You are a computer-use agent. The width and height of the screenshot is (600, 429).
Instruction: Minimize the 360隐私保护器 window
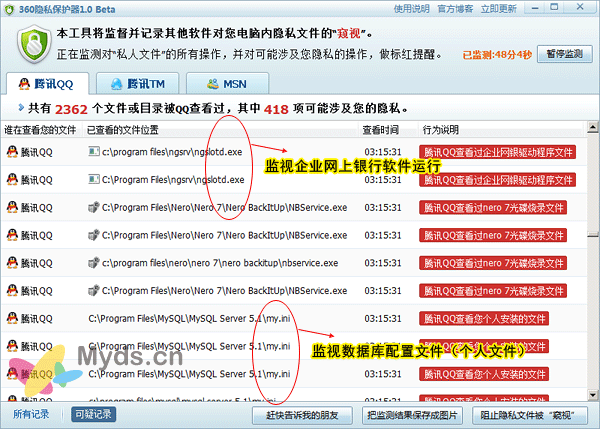(x=535, y=8)
